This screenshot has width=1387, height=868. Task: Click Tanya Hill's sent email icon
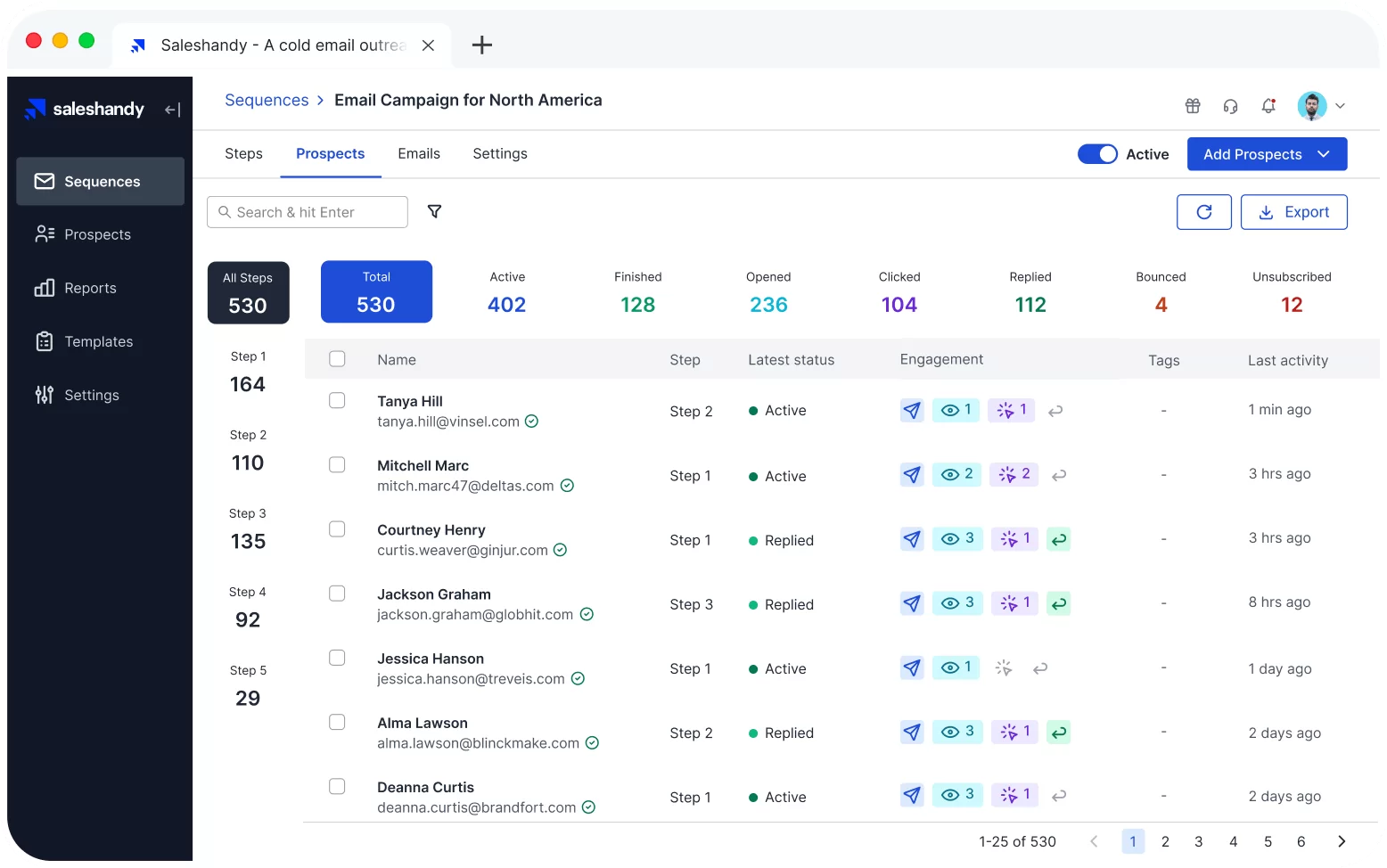[x=912, y=411]
